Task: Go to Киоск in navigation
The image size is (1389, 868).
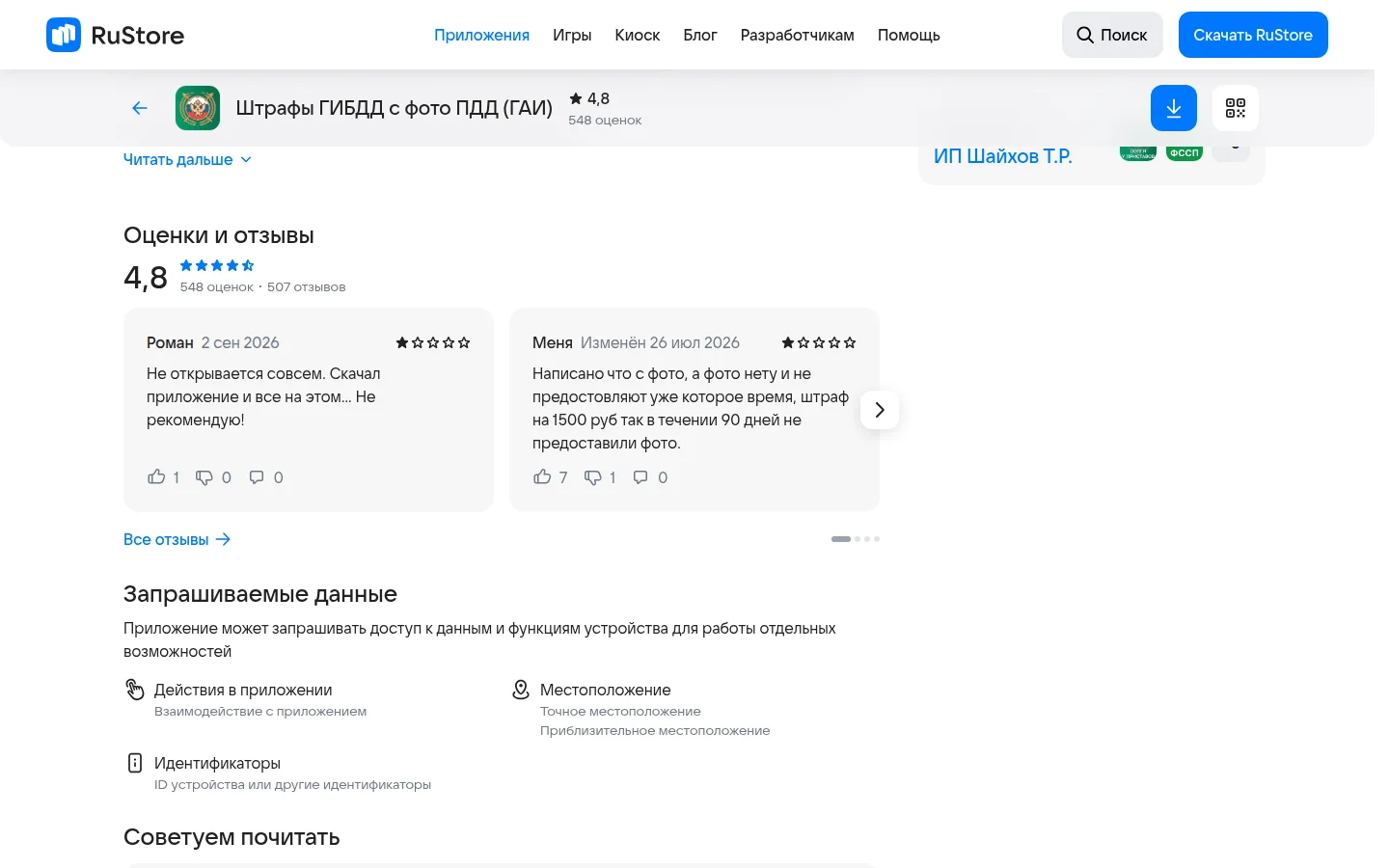Action: pos(638,35)
